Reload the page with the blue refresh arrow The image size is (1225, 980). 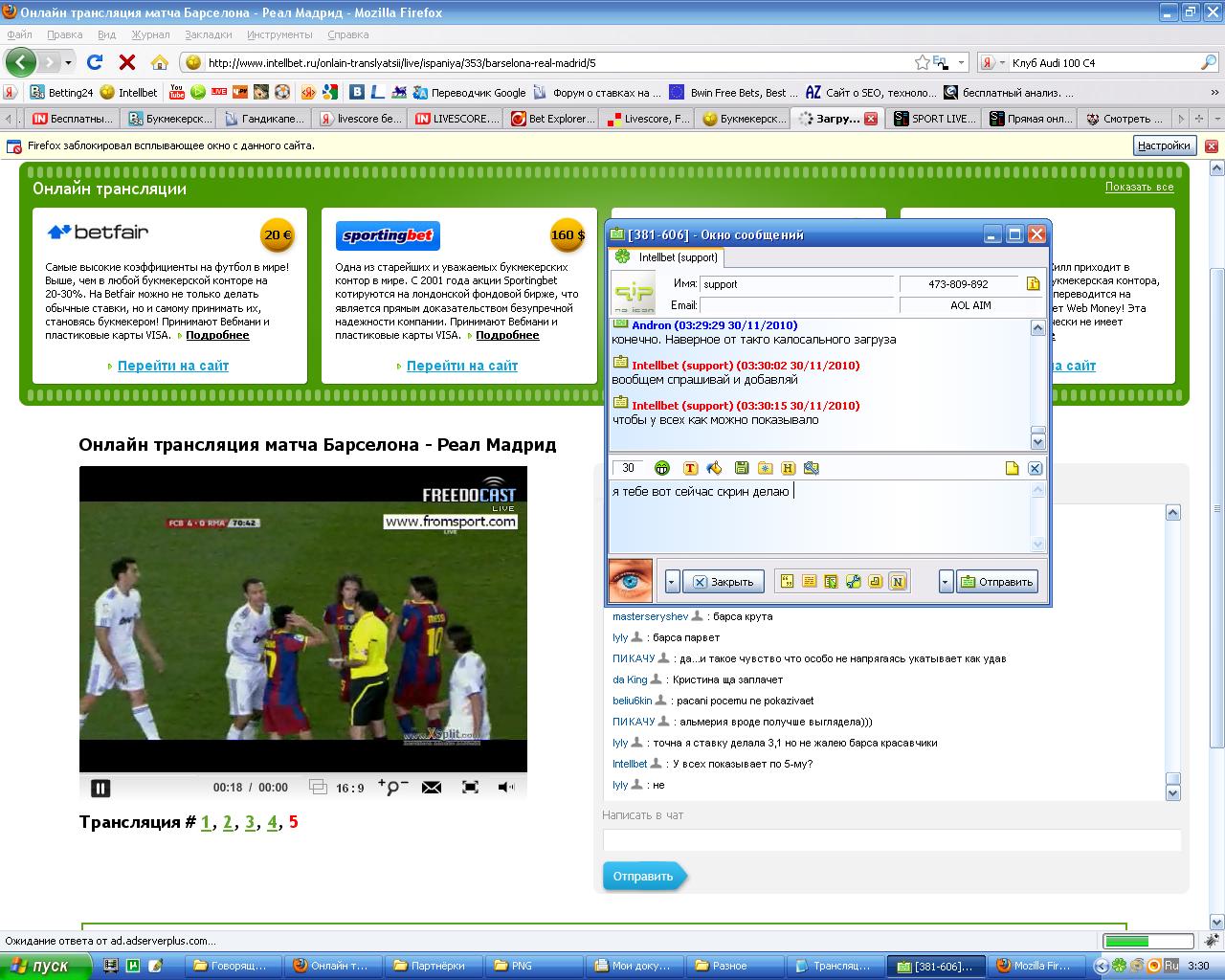(94, 62)
